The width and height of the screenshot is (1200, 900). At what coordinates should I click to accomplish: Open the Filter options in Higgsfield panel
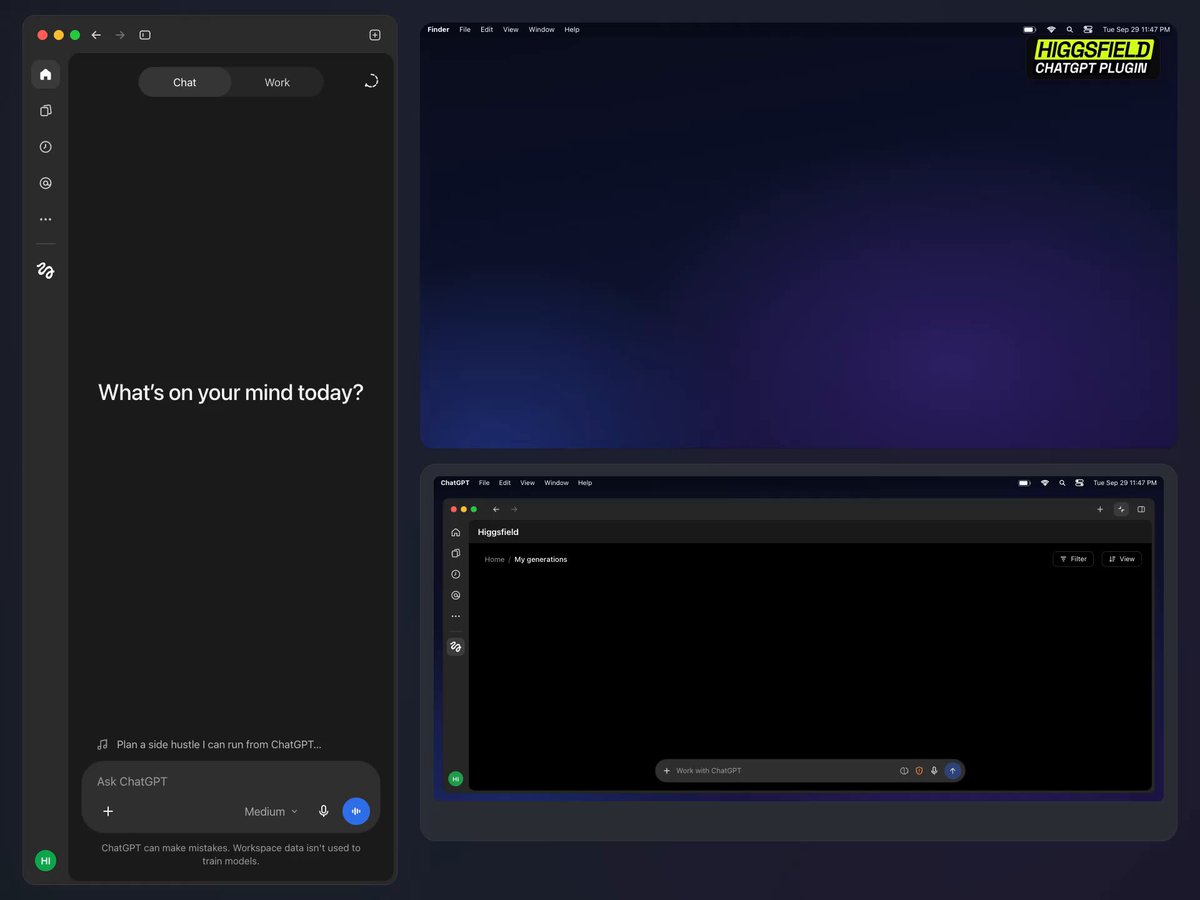coord(1073,559)
